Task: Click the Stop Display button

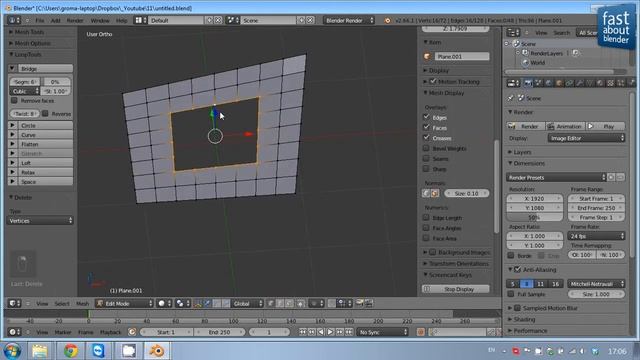Action: [456, 289]
